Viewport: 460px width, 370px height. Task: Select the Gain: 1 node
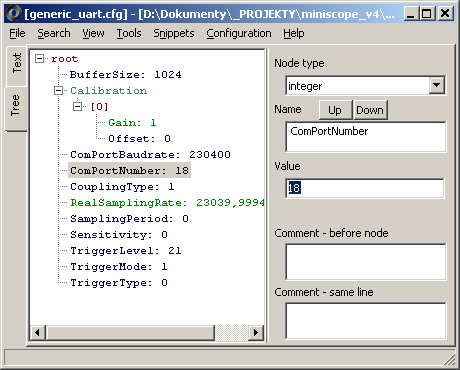132,123
